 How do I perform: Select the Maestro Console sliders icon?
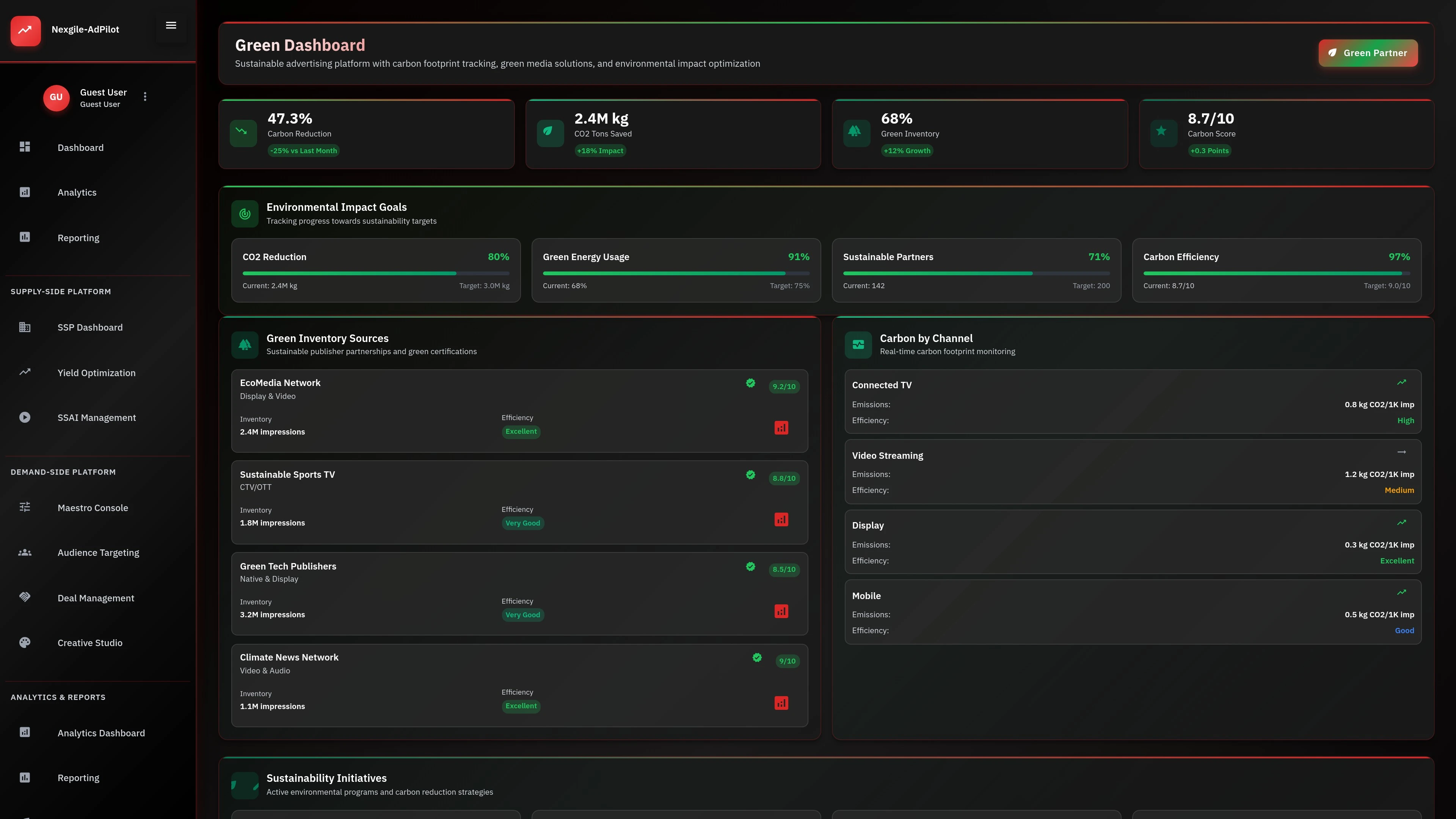coord(25,507)
